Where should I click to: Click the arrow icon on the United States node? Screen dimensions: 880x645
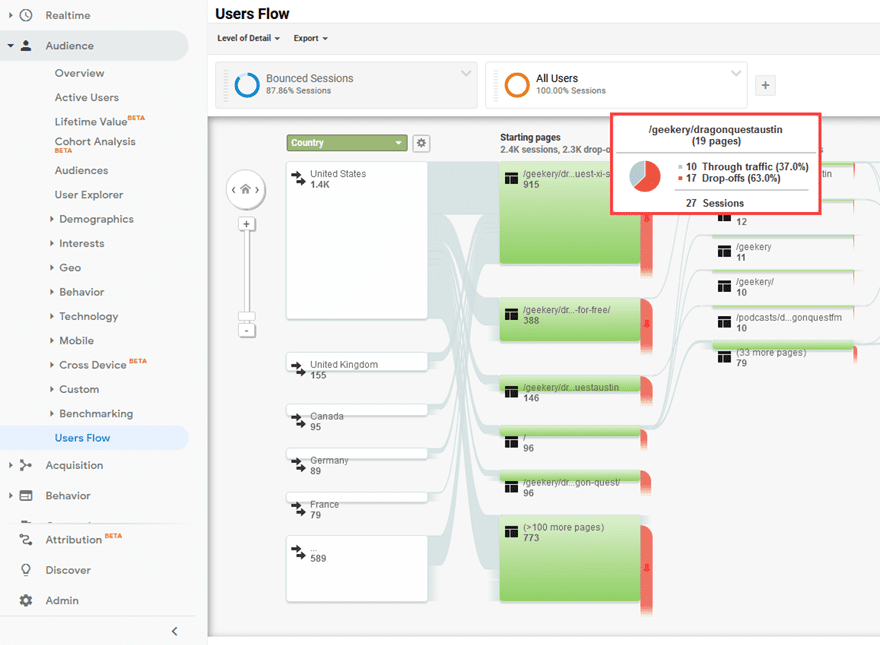pyautogui.click(x=297, y=179)
